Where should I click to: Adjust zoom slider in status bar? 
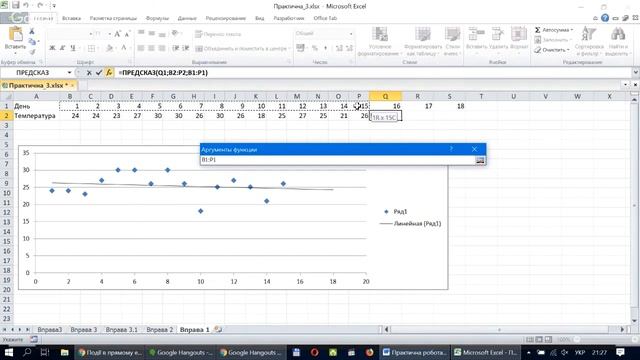(605, 339)
